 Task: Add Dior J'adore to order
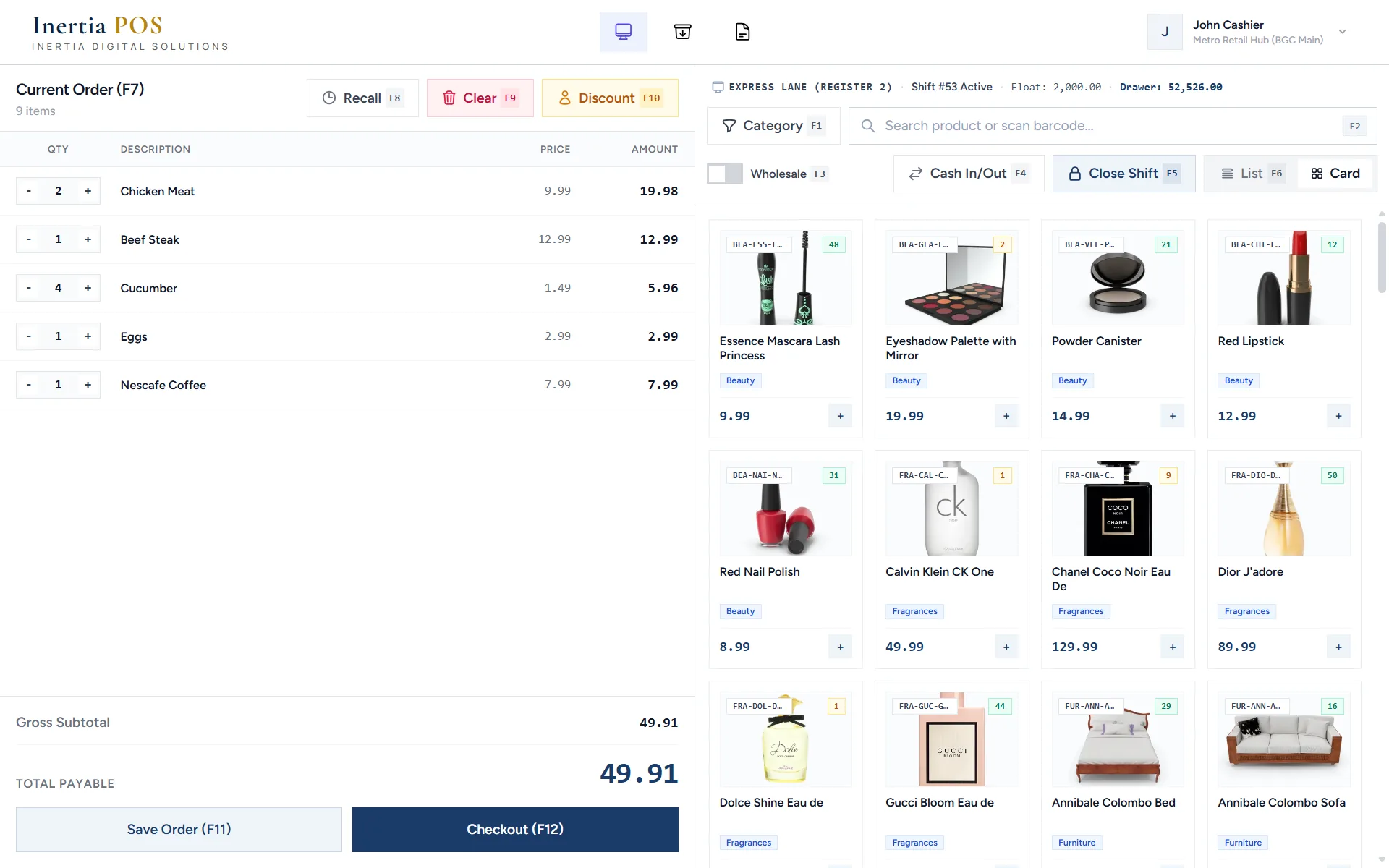[x=1338, y=647]
